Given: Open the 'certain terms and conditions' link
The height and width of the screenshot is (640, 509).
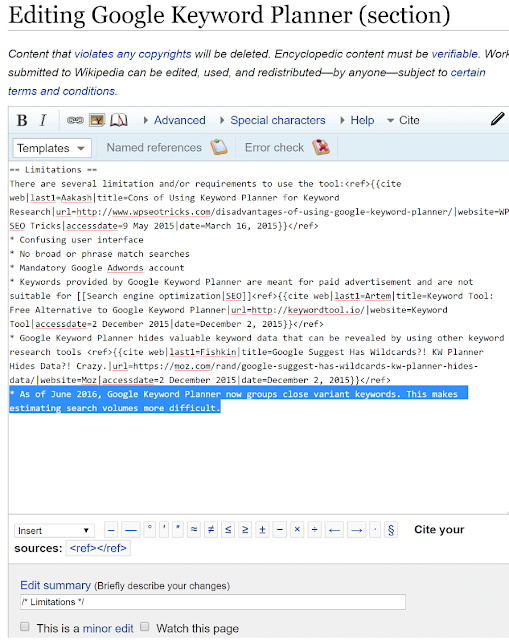Looking at the screenshot, I should [468, 73].
